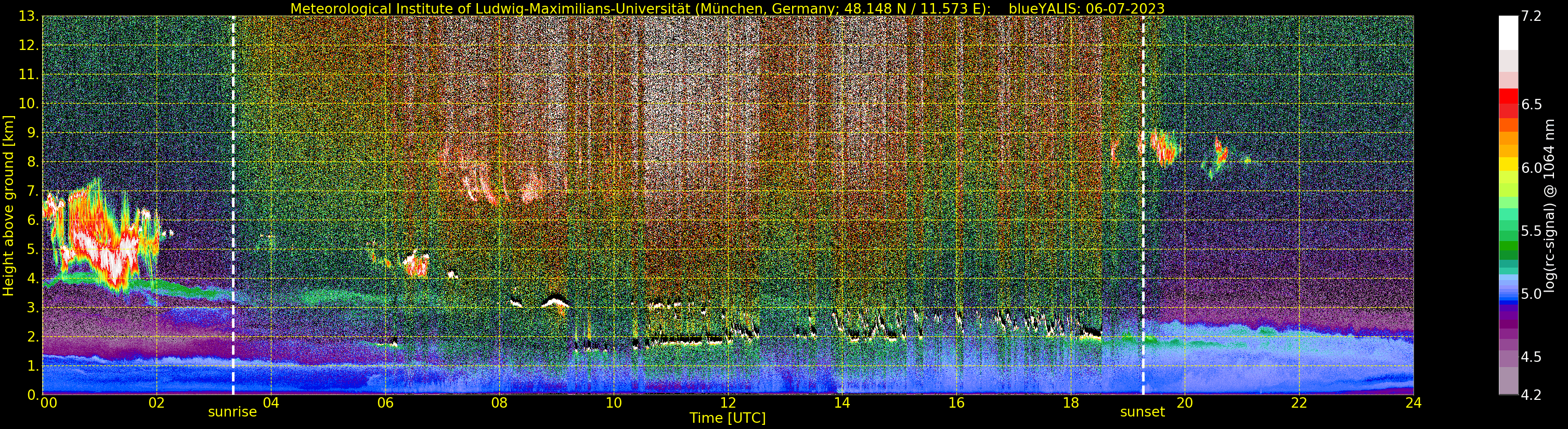Image resolution: width=1568 pixels, height=429 pixels.
Task: Click the '3.' height tick label
Action: (33, 308)
